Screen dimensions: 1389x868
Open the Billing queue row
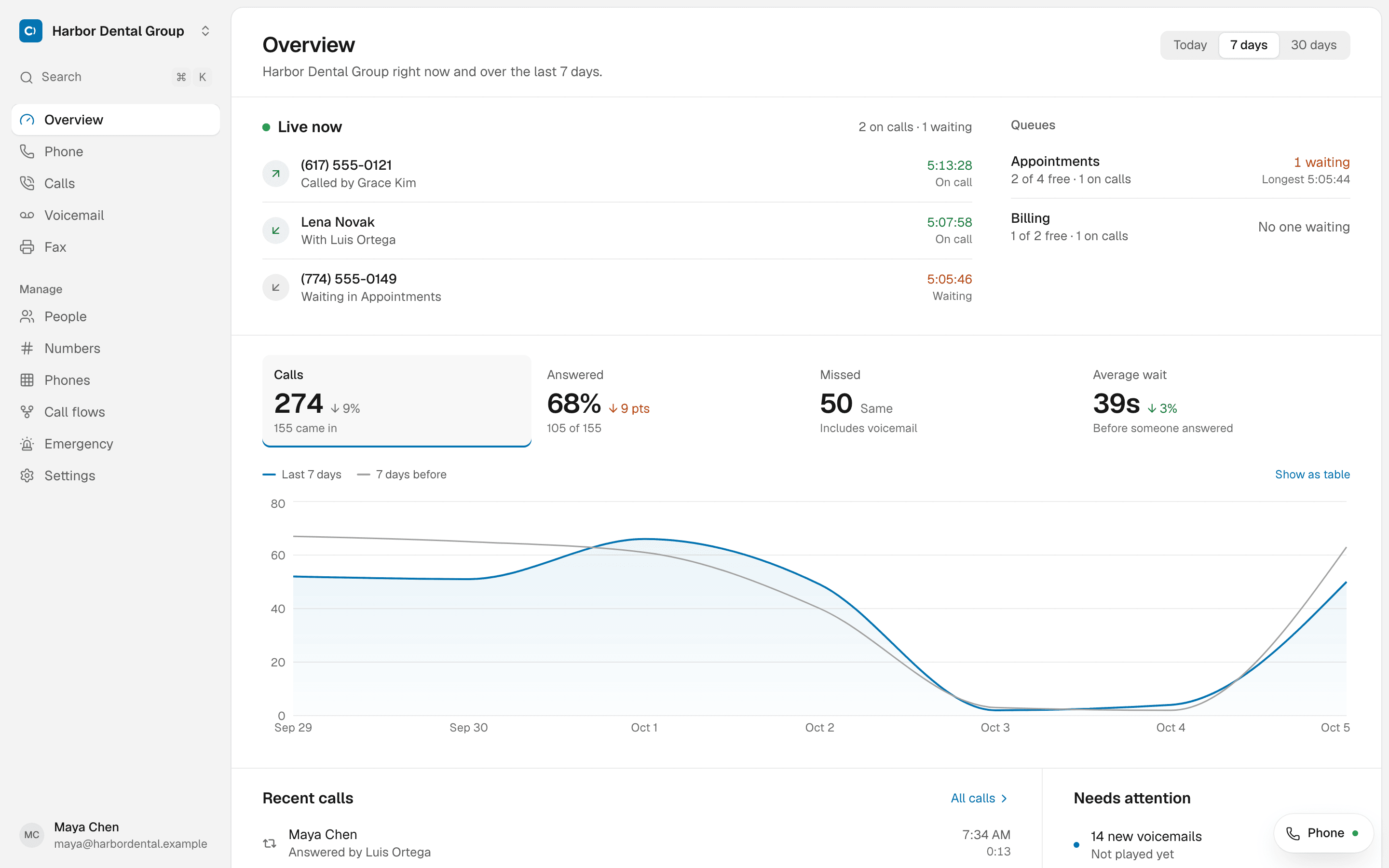(x=1180, y=227)
